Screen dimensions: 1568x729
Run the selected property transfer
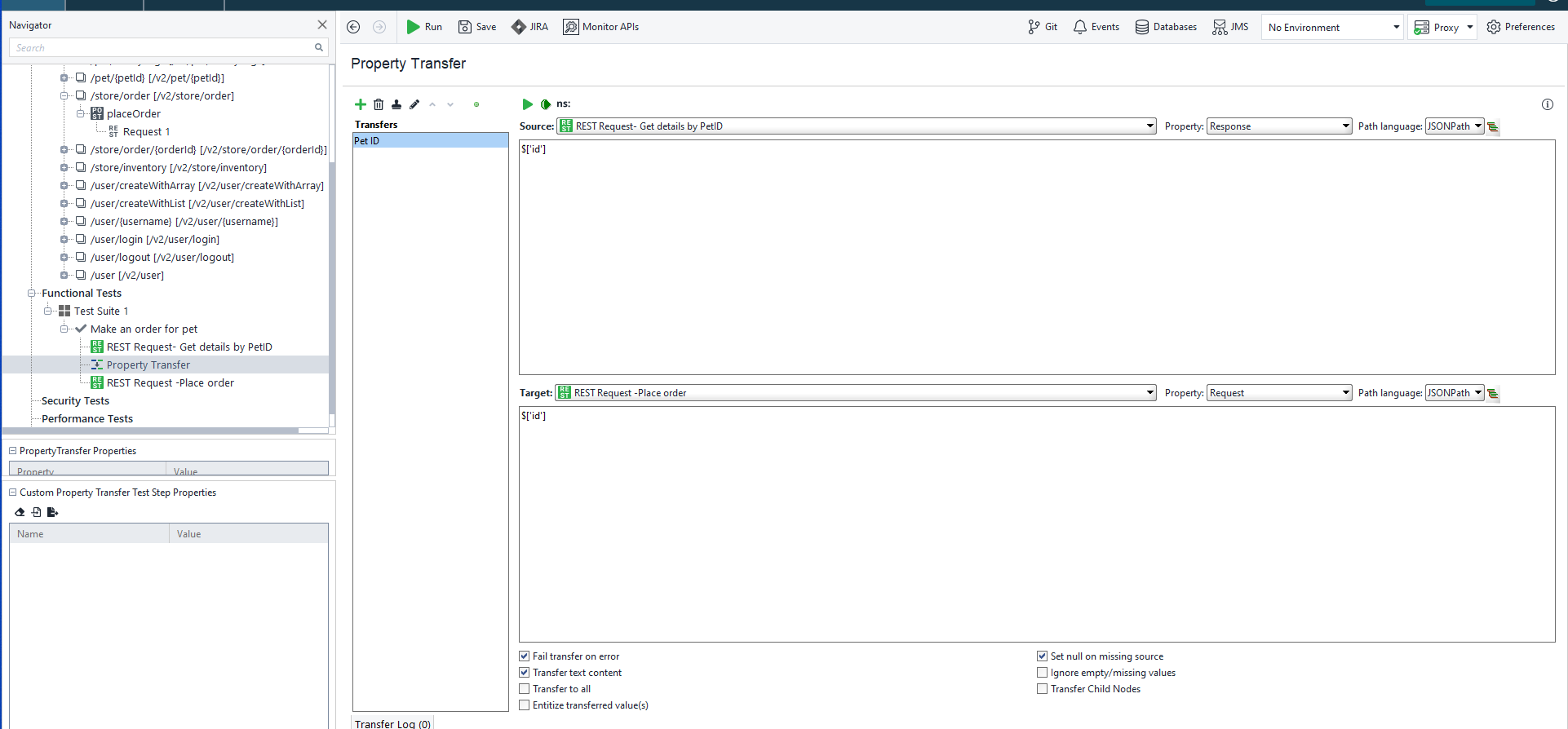[x=527, y=104]
